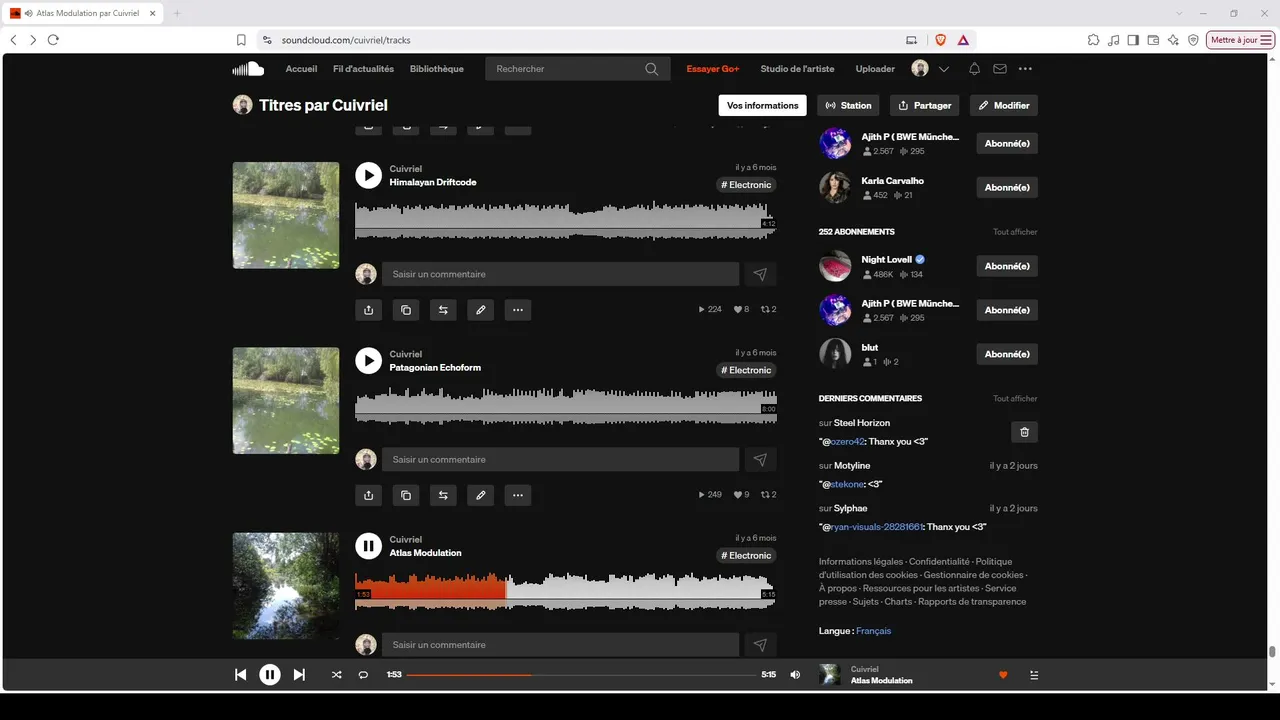This screenshot has width=1280, height=720.
Task: Share the Patagonian Echoform track
Action: pos(369,495)
